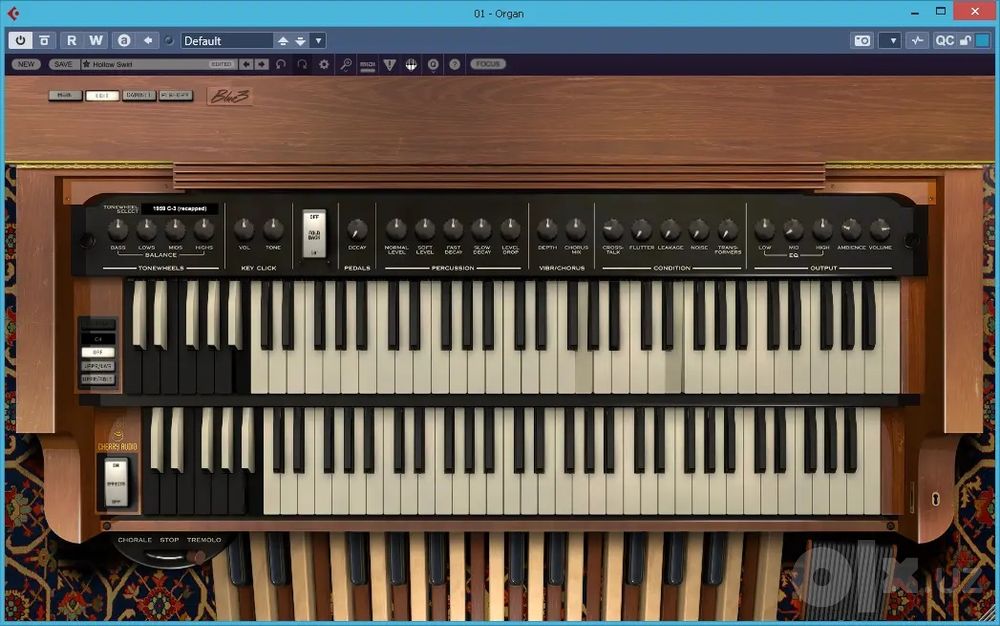The width and height of the screenshot is (1000, 626).
Task: Click the SAVE preset button
Action: pos(62,64)
